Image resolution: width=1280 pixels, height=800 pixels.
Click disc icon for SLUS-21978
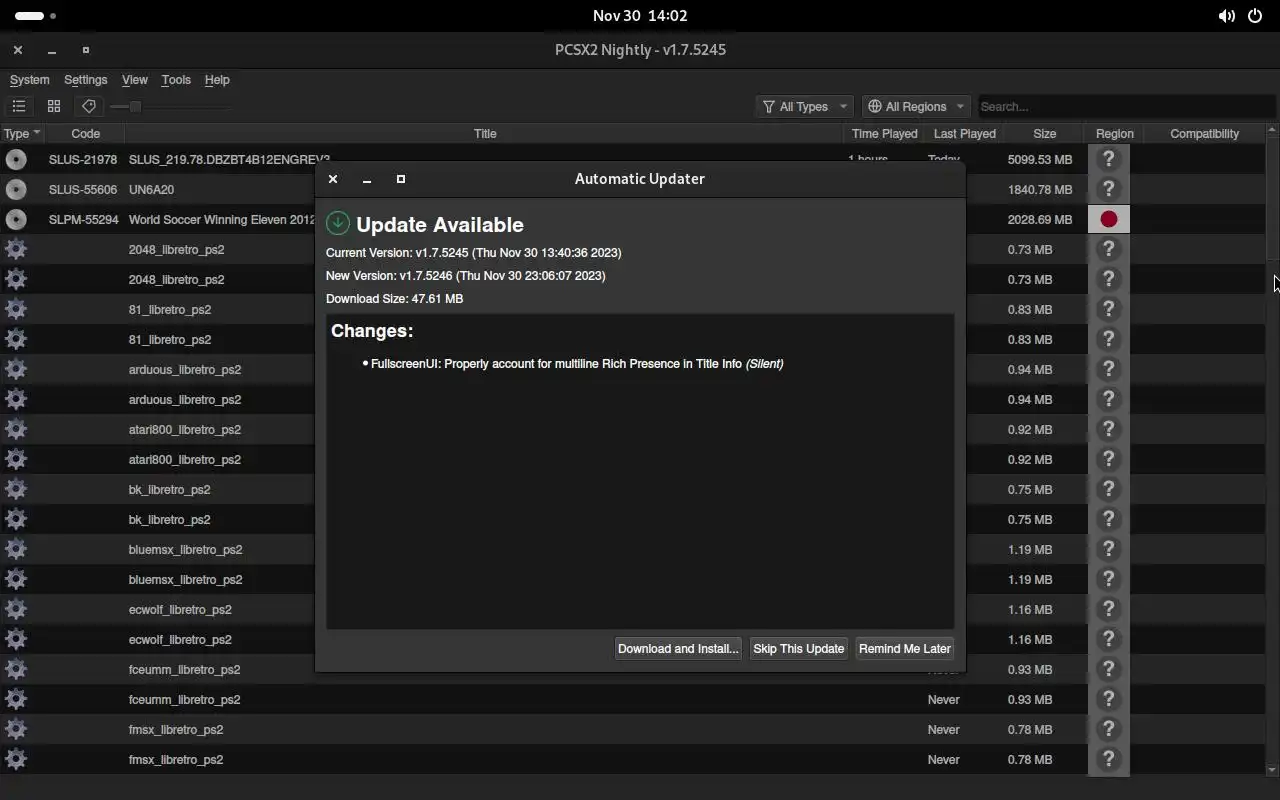(x=16, y=159)
